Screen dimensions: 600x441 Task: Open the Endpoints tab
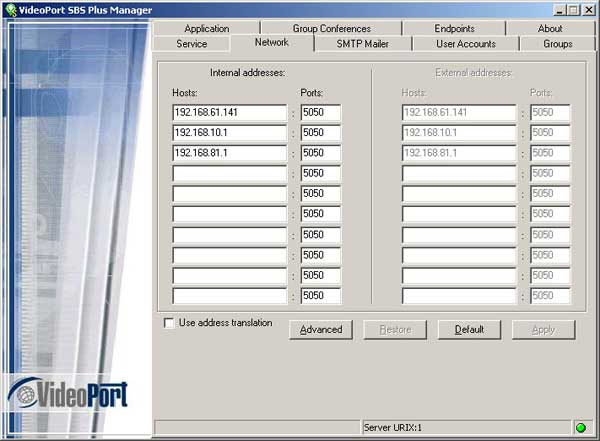point(454,28)
